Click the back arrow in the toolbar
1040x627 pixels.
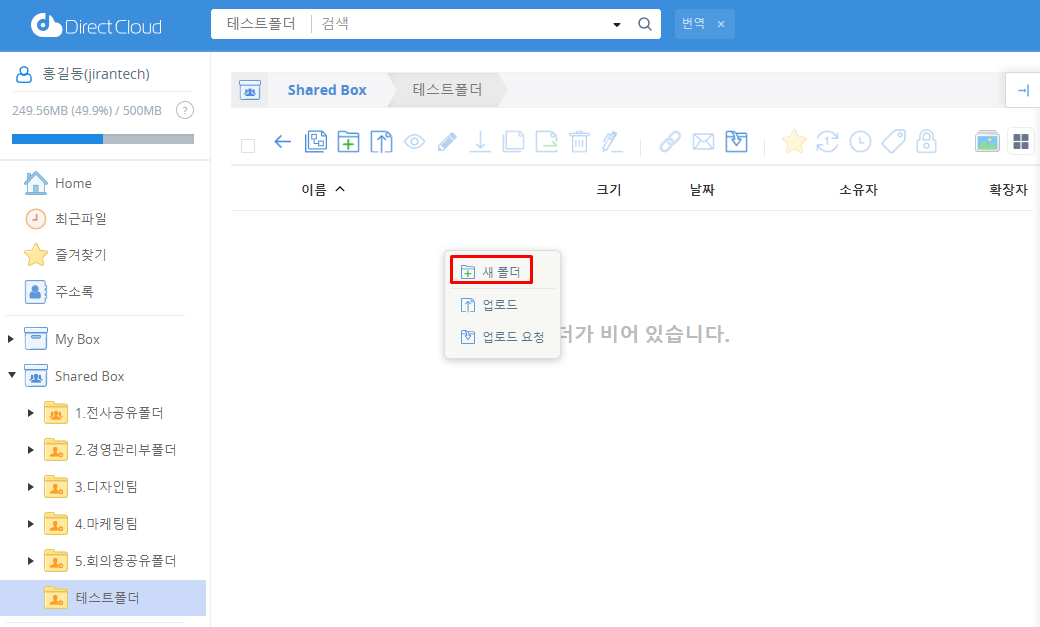click(x=282, y=142)
